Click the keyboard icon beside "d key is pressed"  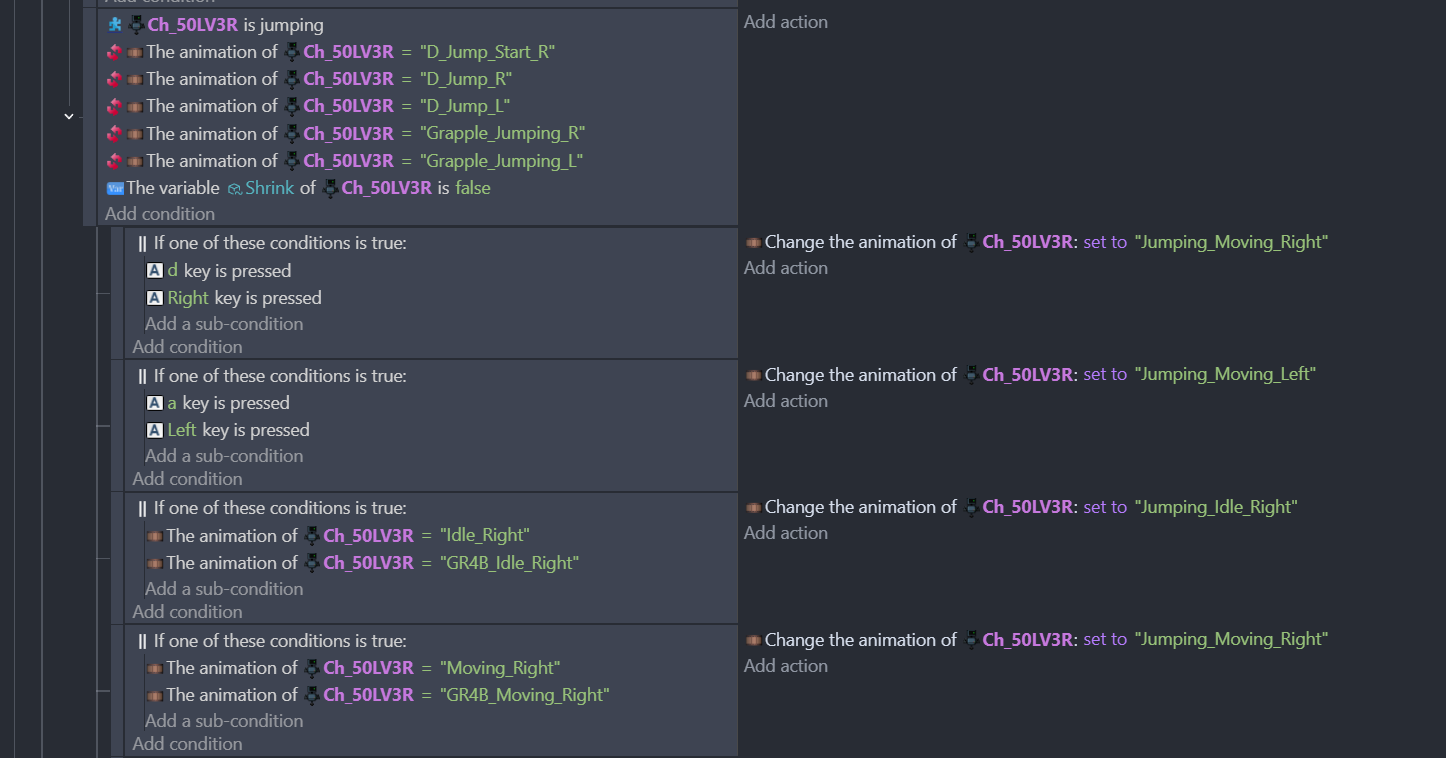[154, 271]
